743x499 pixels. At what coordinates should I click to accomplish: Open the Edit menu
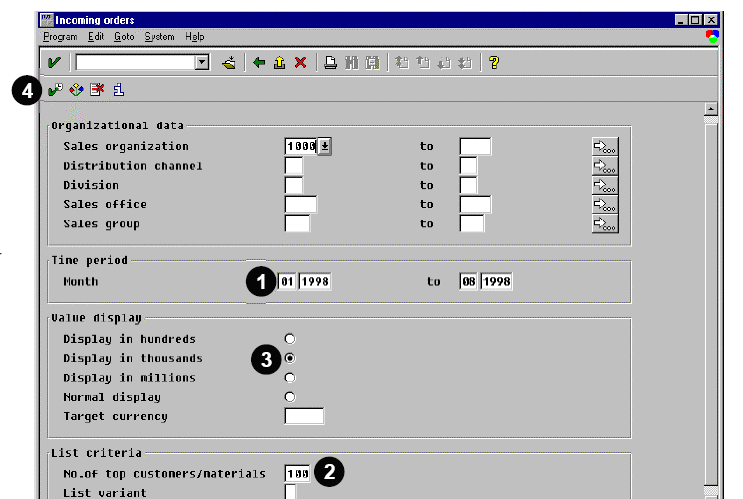tap(96, 36)
